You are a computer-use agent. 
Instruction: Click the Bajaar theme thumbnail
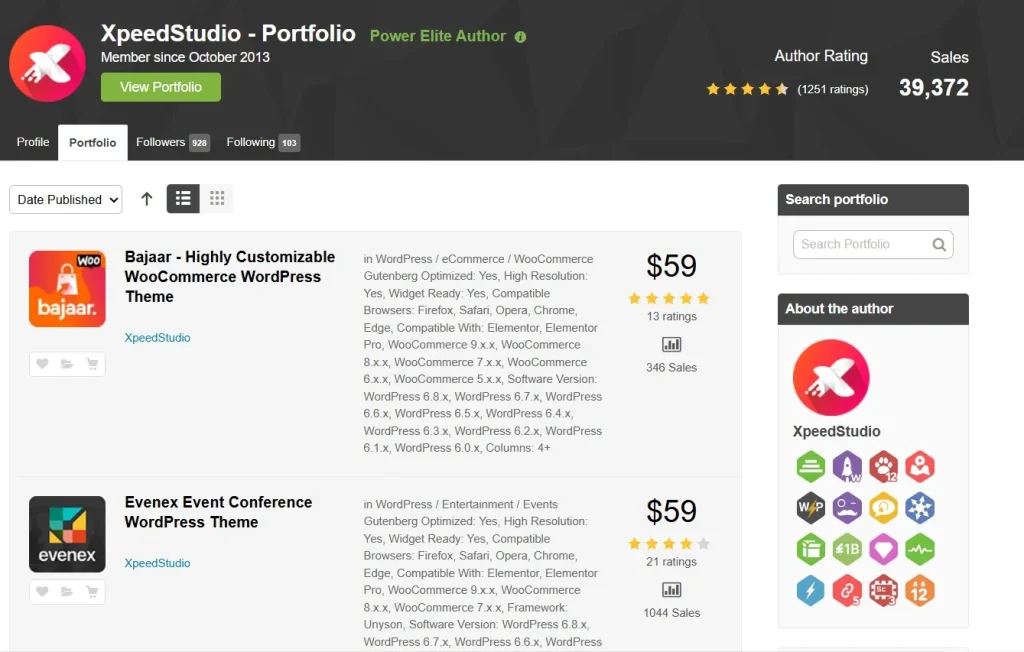click(x=67, y=289)
